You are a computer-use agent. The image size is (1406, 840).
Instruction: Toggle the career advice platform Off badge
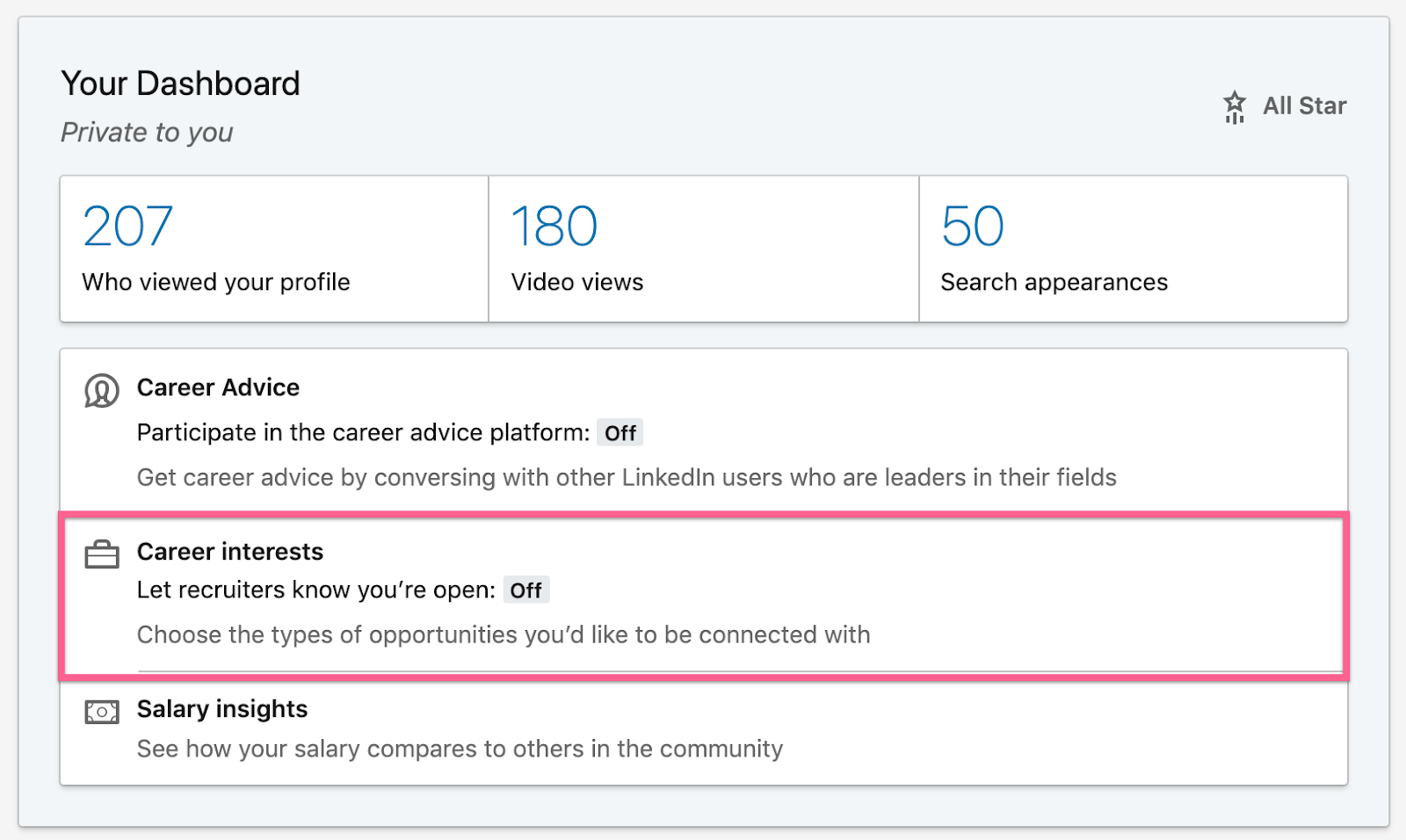click(x=620, y=433)
